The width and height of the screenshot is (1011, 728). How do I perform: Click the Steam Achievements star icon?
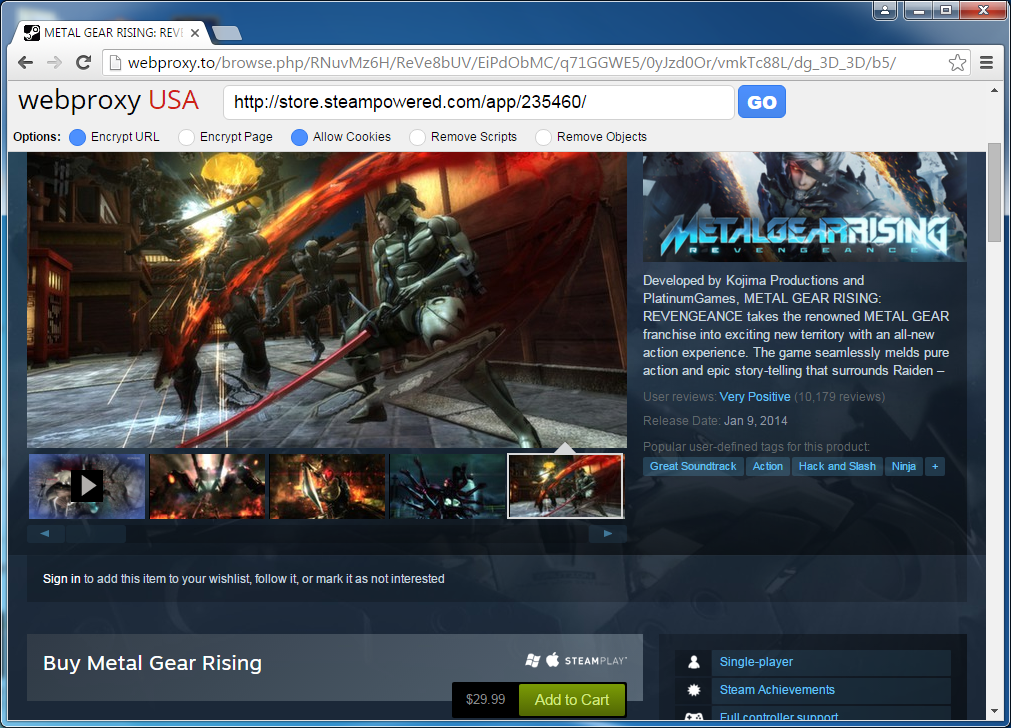(x=694, y=690)
